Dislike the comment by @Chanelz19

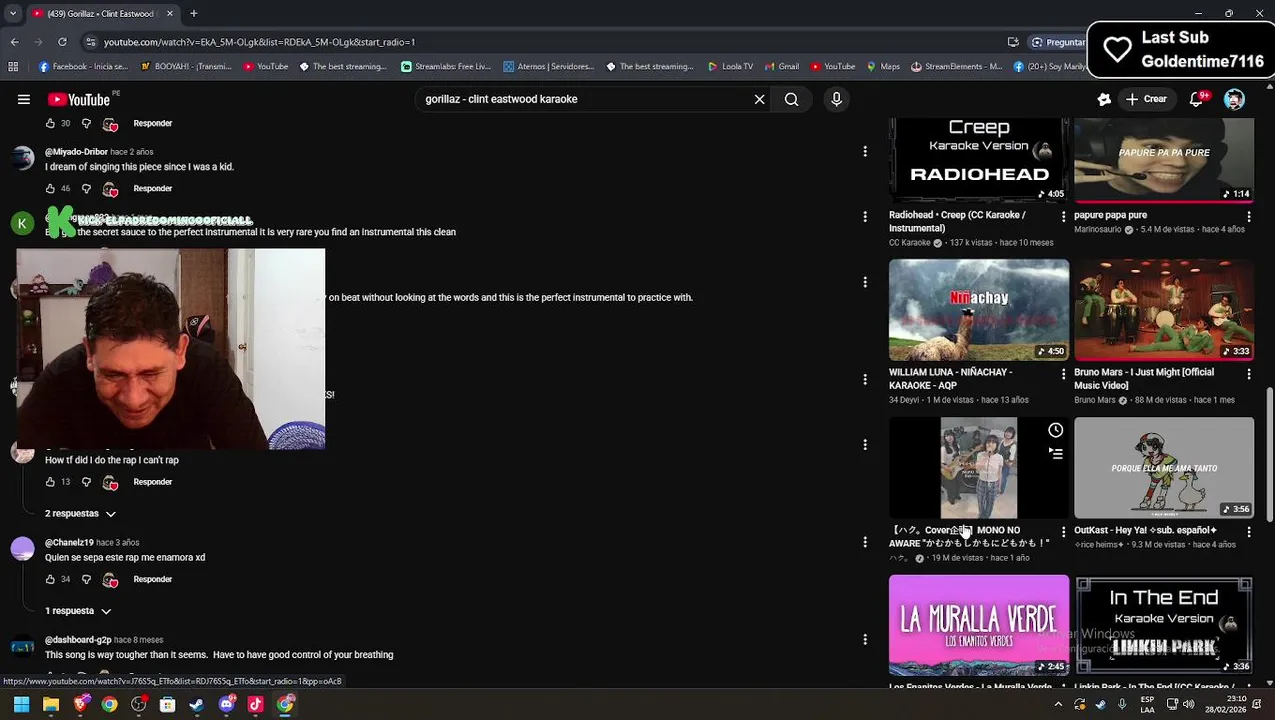click(86, 579)
